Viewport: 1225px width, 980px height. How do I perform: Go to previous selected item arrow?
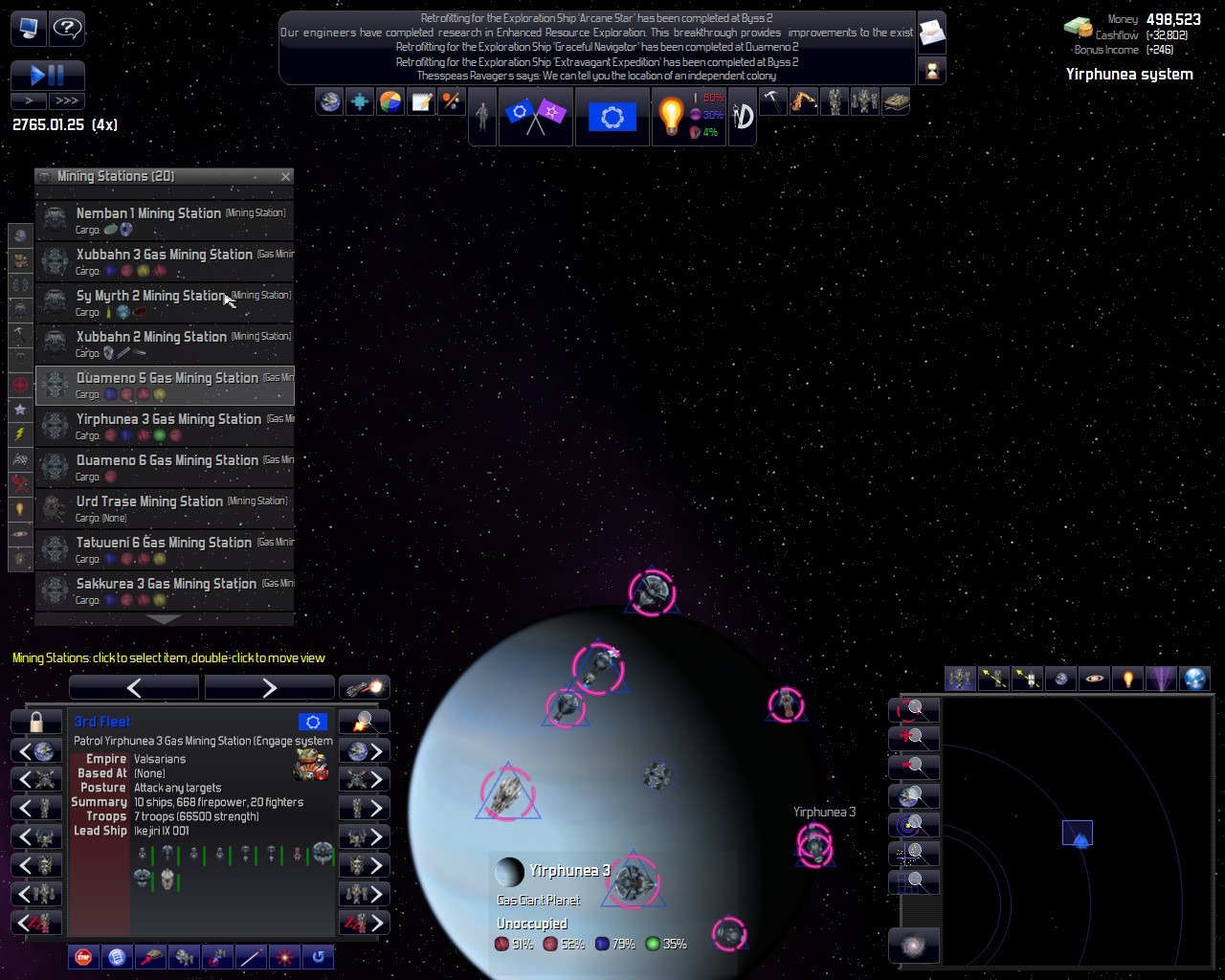(134, 687)
